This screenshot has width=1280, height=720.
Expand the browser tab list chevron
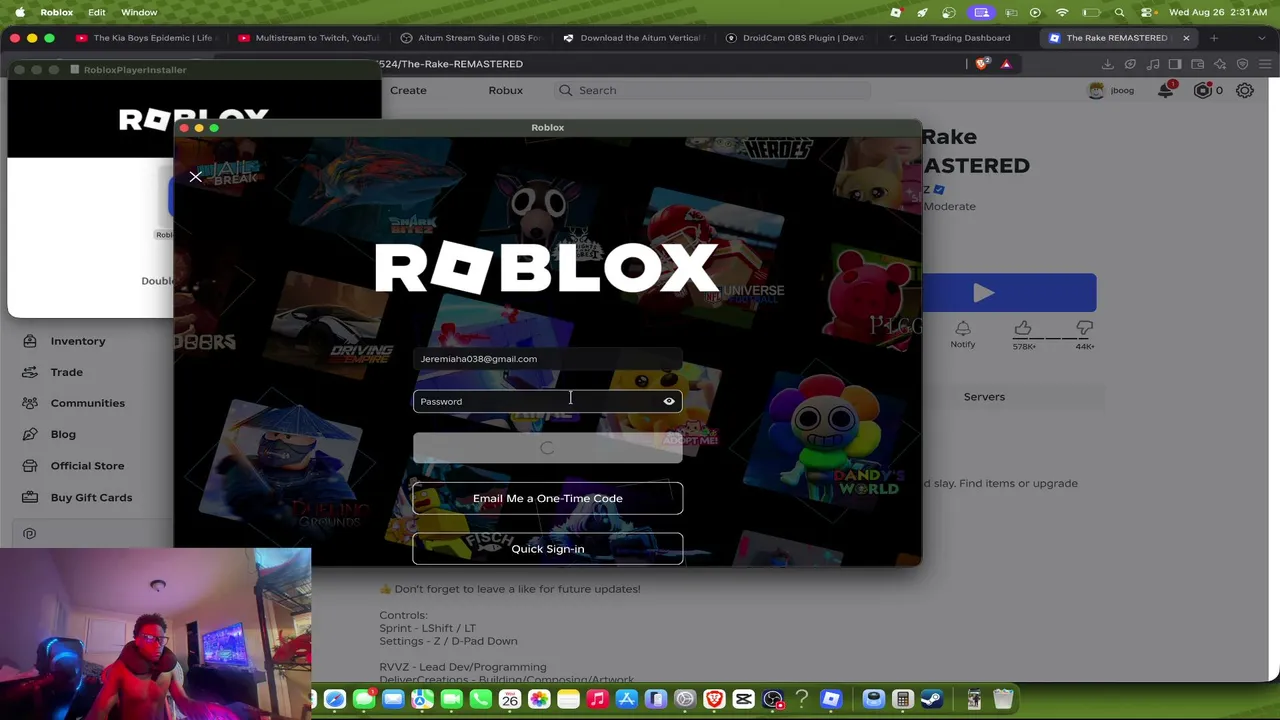[1263, 38]
